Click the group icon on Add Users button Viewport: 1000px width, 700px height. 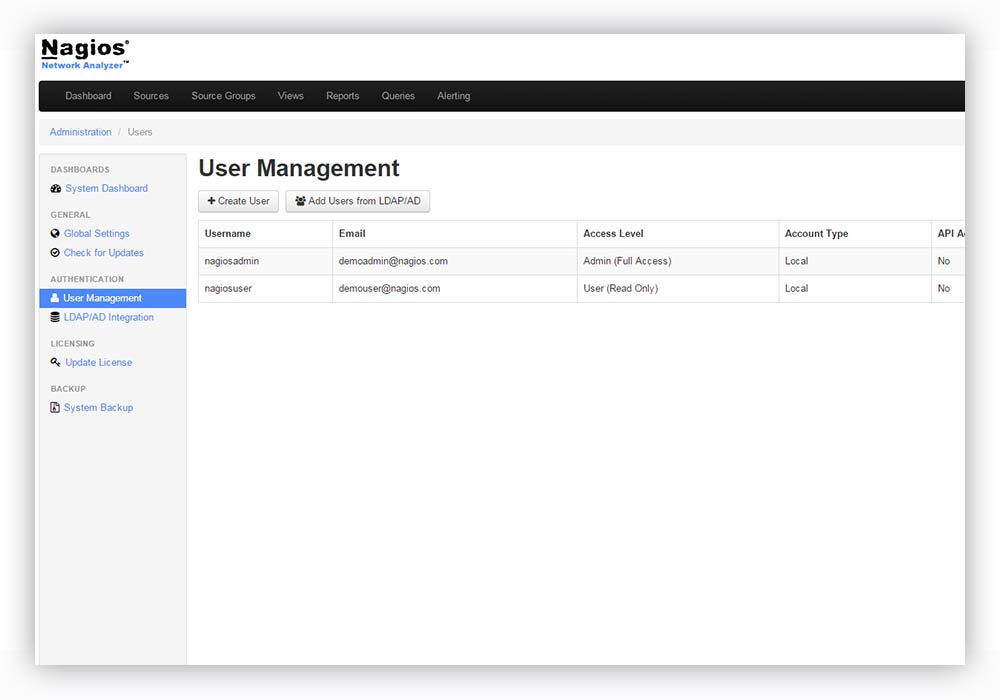300,201
